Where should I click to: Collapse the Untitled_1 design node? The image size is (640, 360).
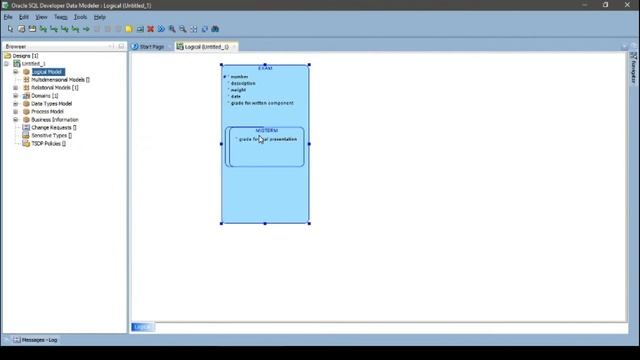click(6, 64)
